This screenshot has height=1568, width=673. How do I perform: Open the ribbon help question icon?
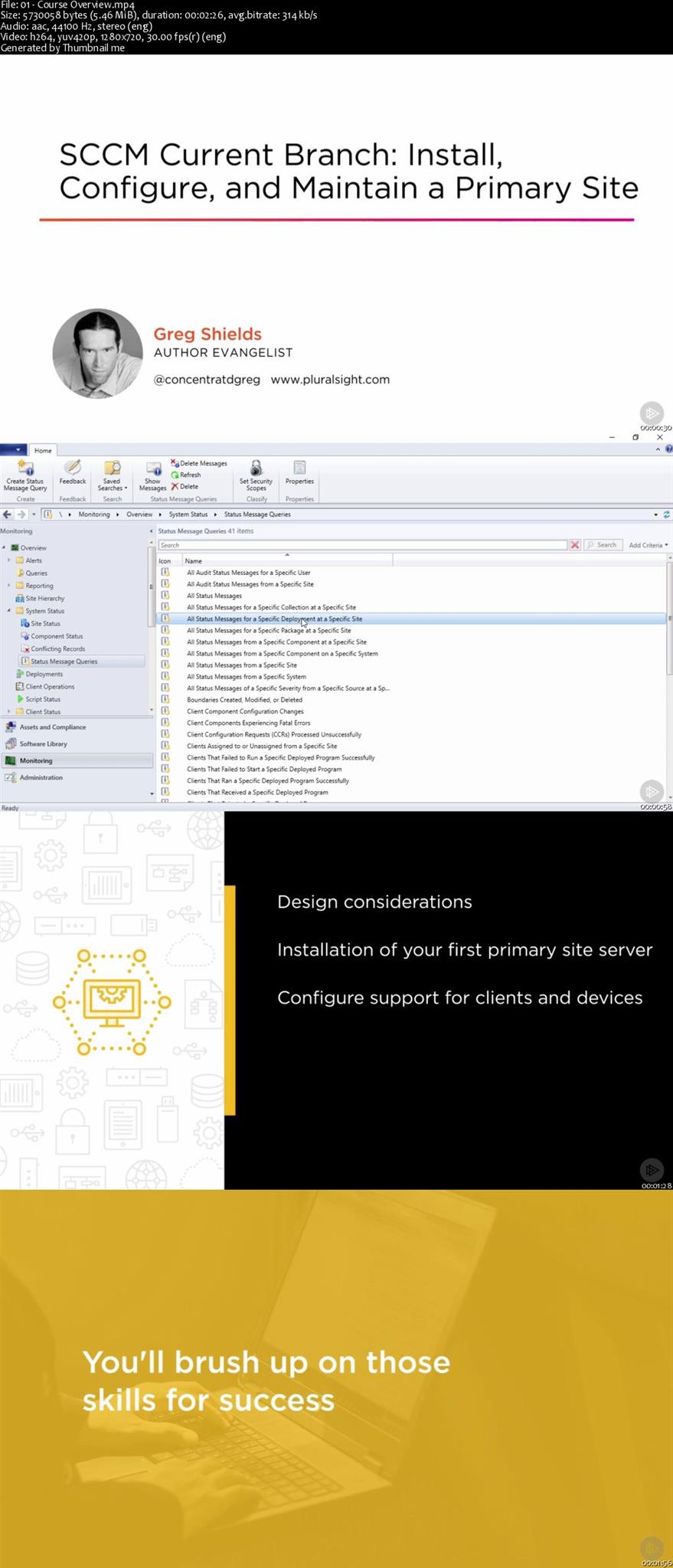point(668,450)
